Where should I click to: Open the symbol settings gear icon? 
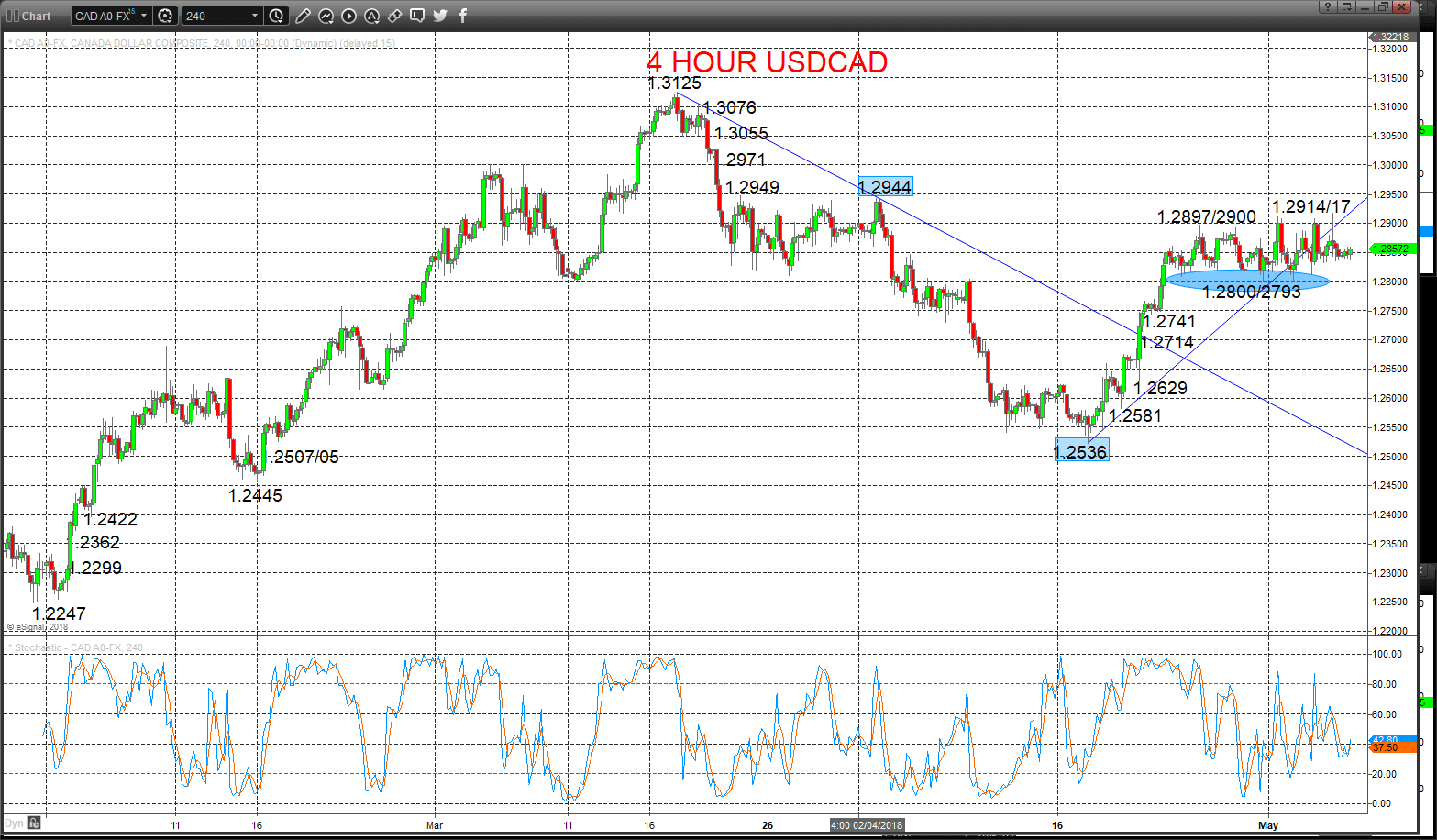165,16
